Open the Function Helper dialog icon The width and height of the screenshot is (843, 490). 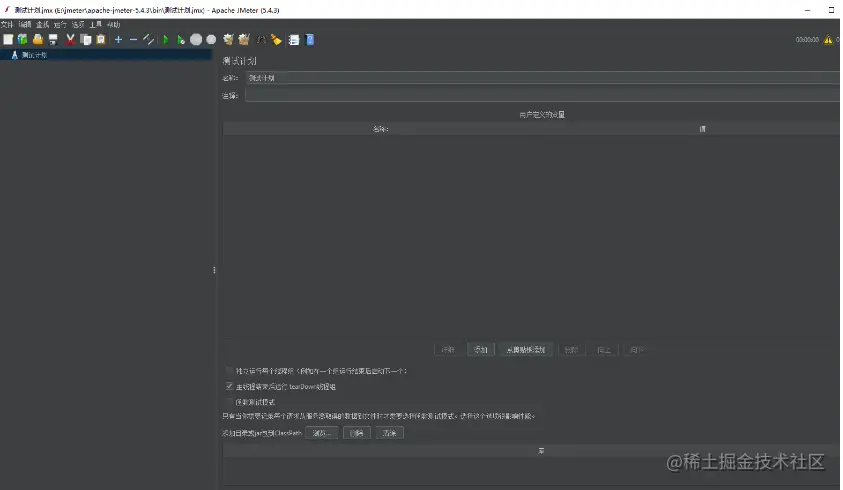click(x=294, y=39)
